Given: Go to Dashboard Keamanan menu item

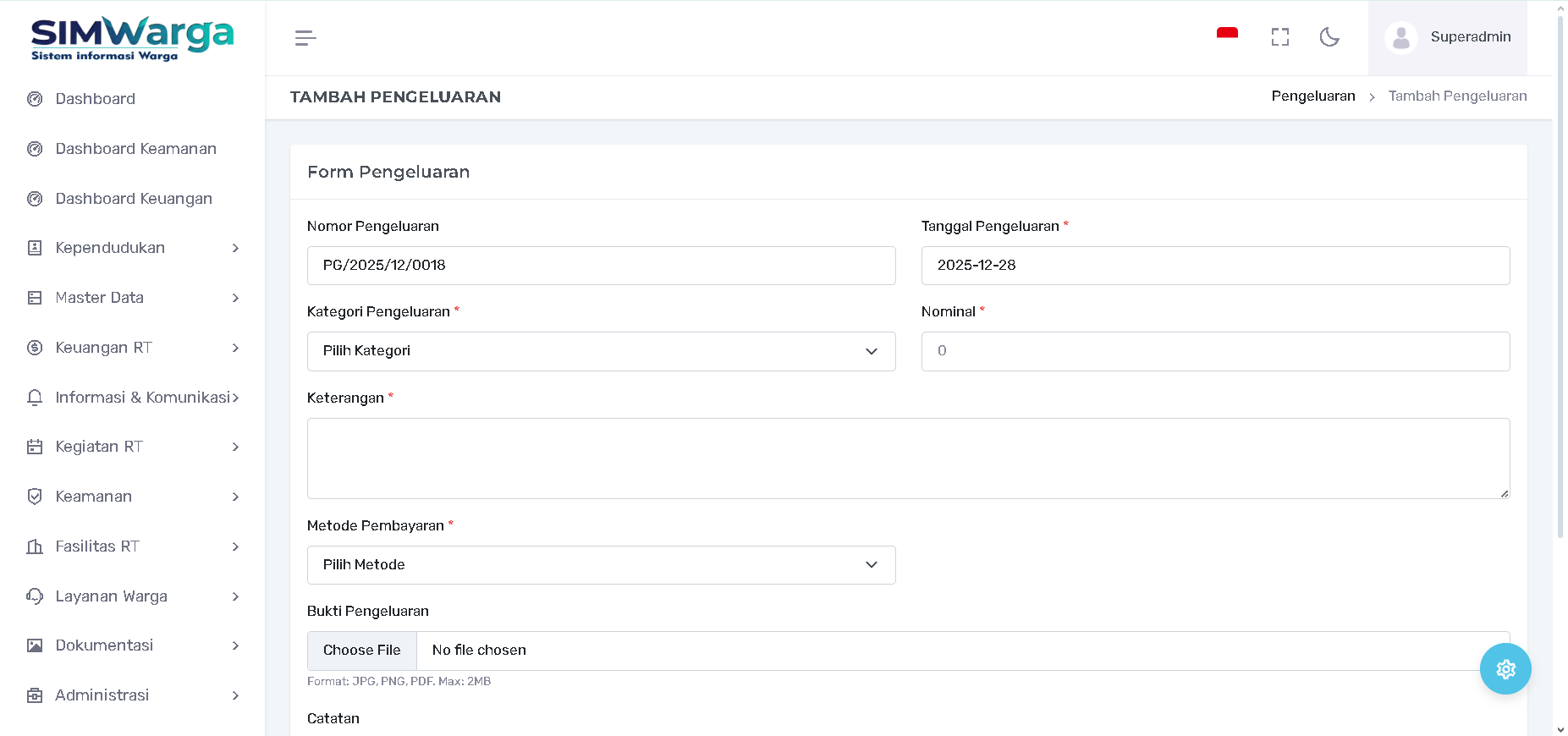Looking at the screenshot, I should point(135,149).
